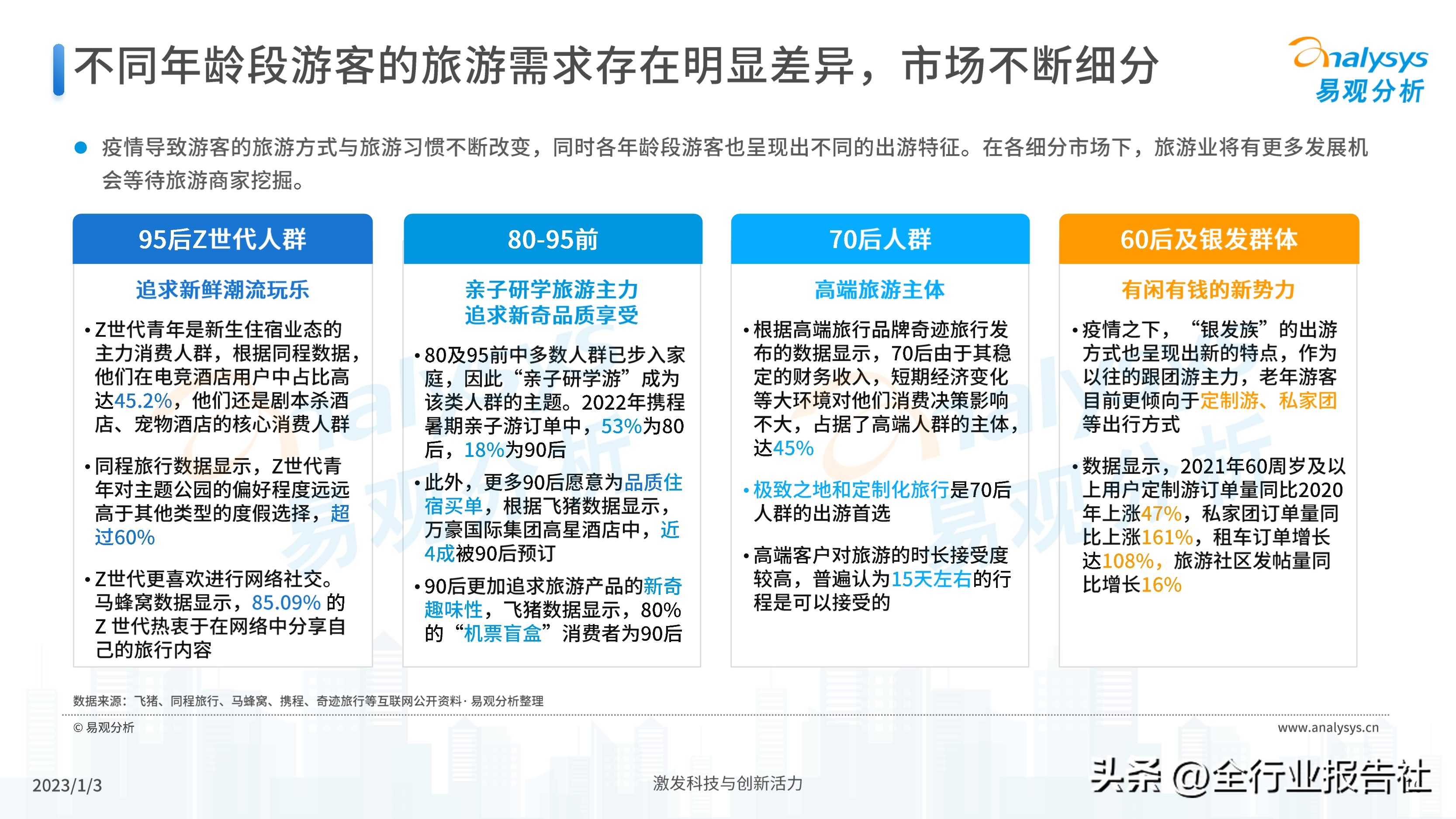1456x819 pixels.
Task: Click the 数据来源 source line
Action: (x=308, y=701)
